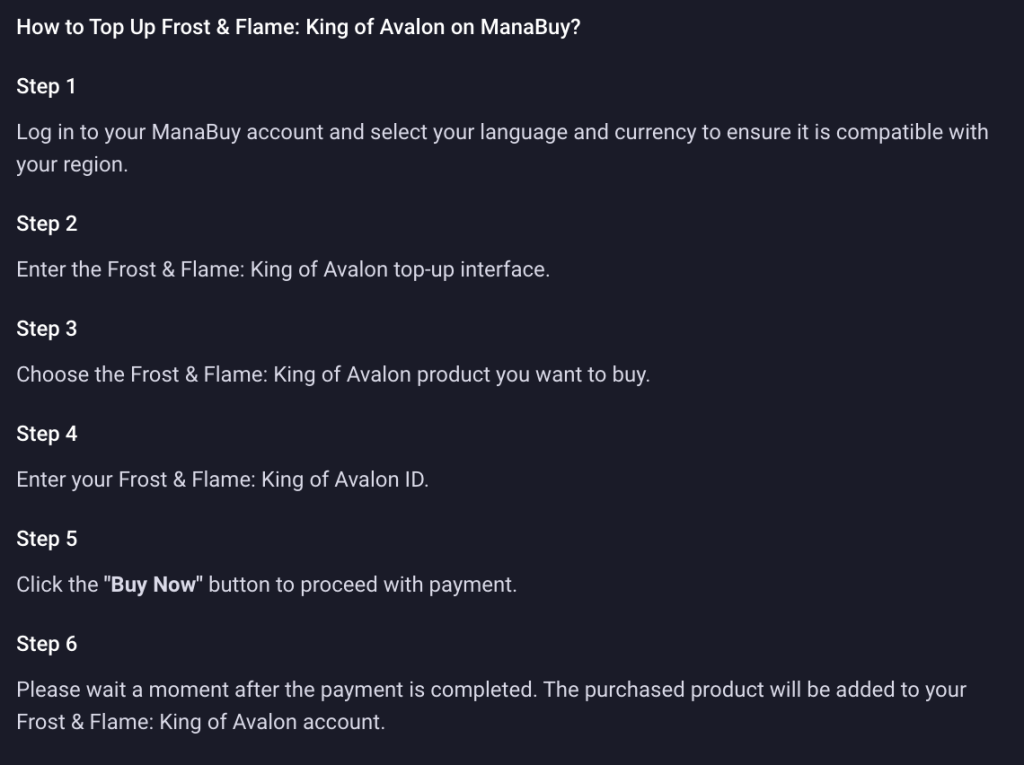Select the "Step 5" heading
Viewport: 1024px width, 765px height.
[x=47, y=539]
